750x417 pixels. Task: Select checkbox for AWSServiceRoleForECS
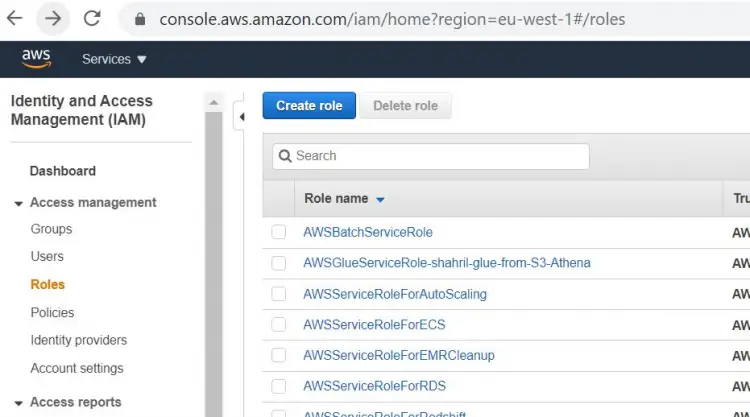[x=278, y=325]
